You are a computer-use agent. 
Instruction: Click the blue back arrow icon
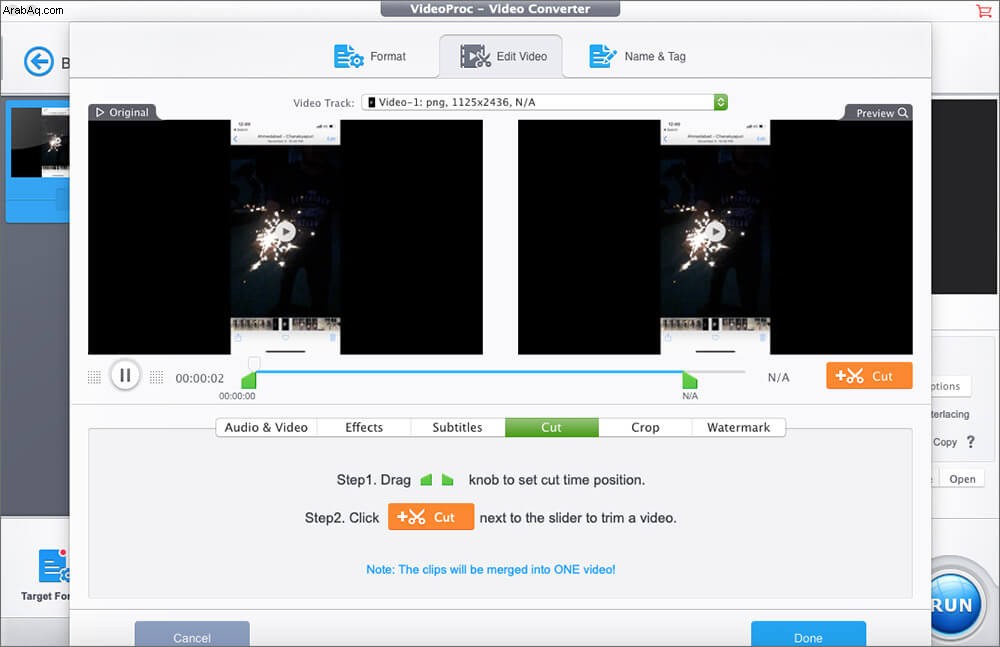pyautogui.click(x=39, y=62)
